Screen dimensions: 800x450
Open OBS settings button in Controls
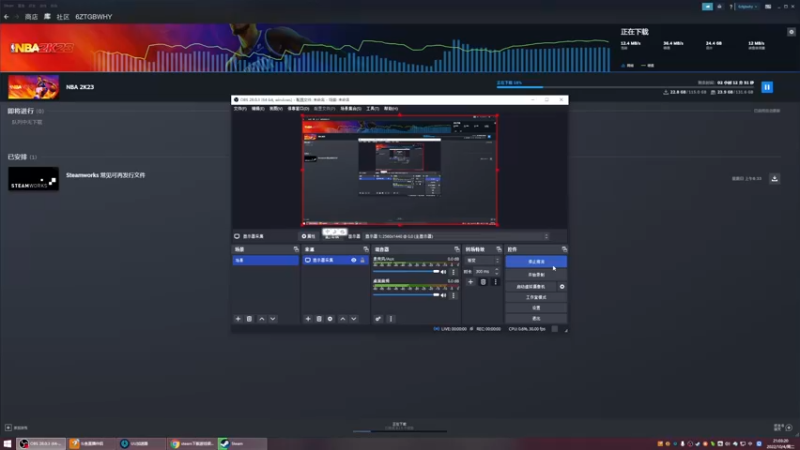coord(536,308)
